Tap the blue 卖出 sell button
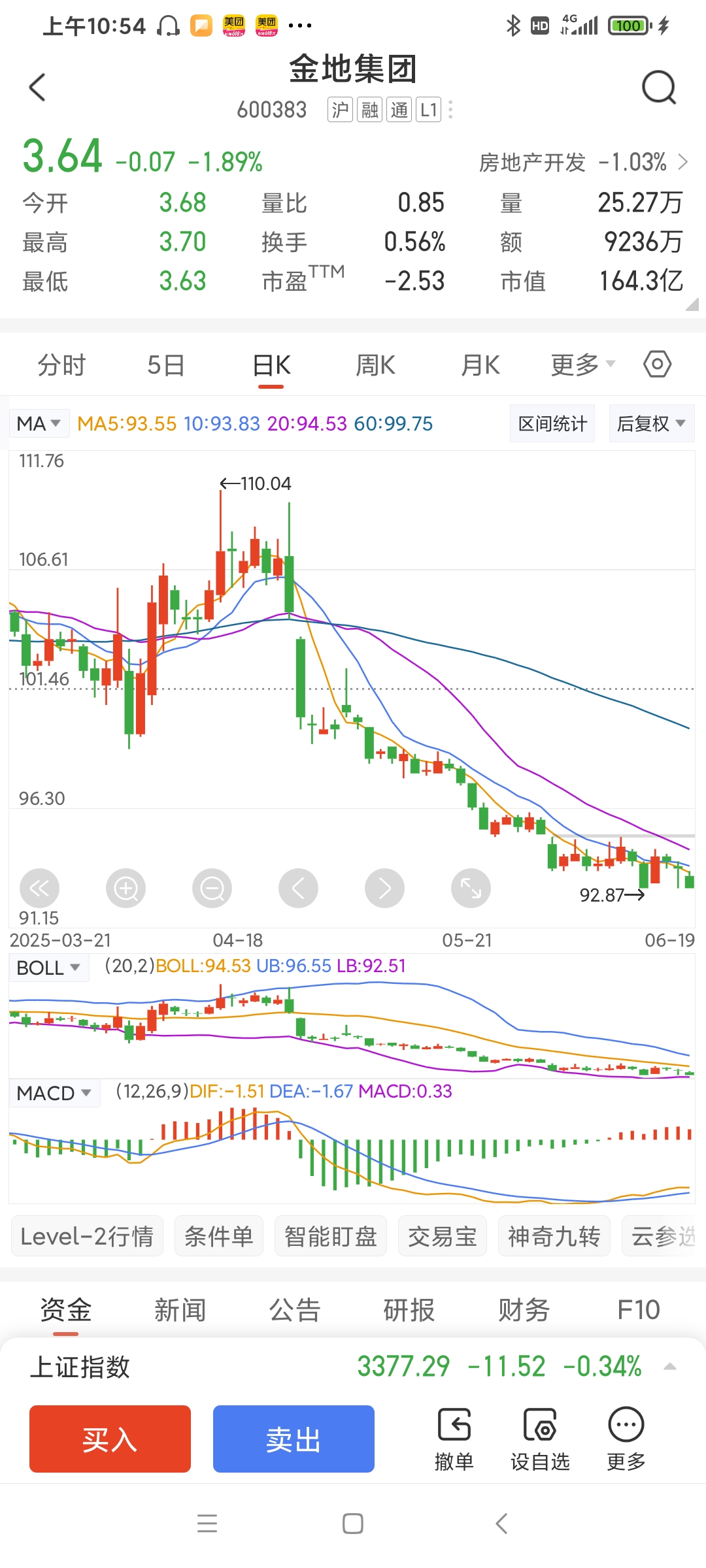Image resolution: width=706 pixels, height=1568 pixels. 294,1439
